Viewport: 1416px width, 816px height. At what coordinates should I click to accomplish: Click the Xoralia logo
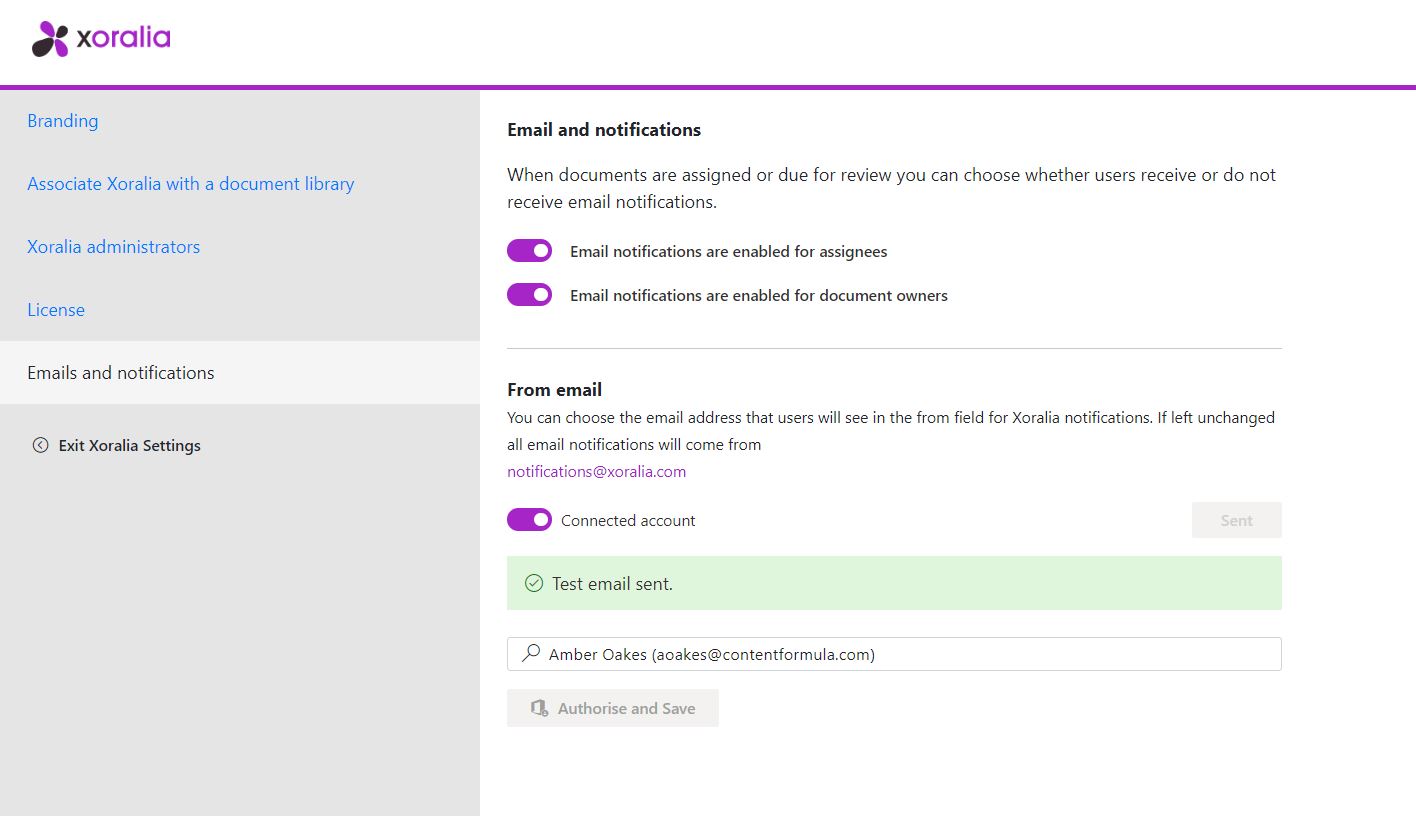(x=101, y=39)
